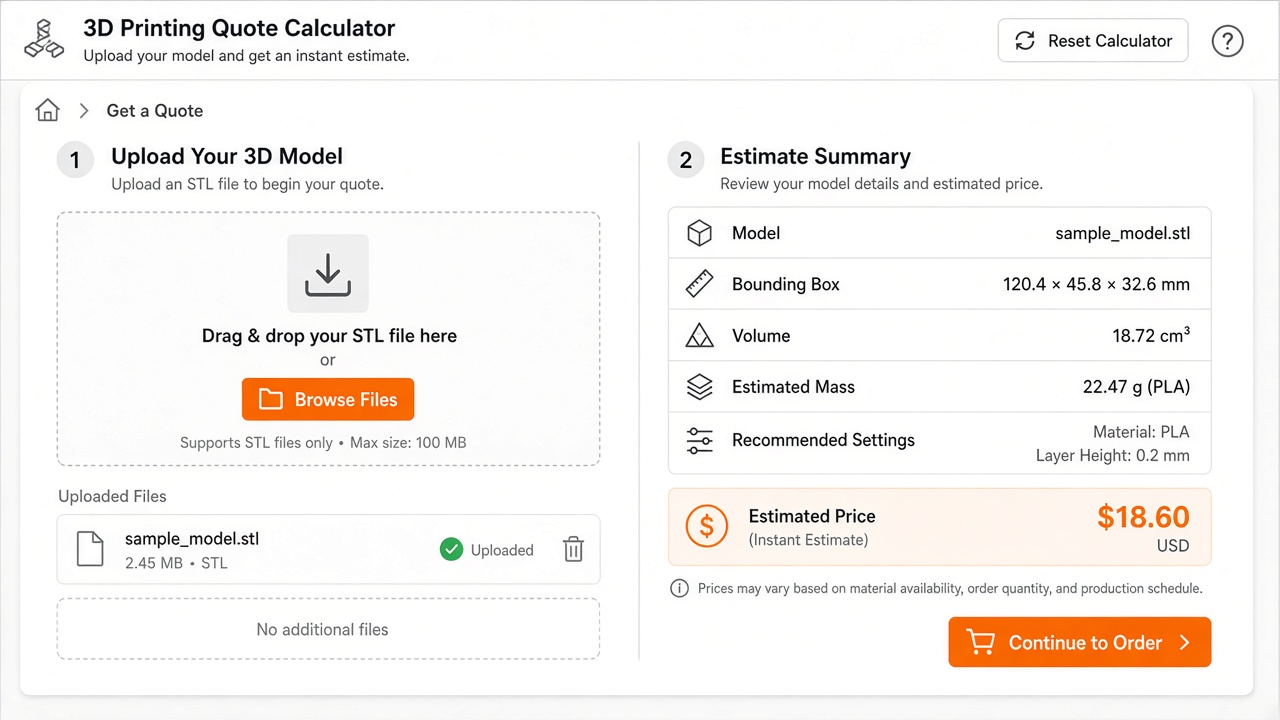Click the Supports STL files only note
Screen dimensions: 1280x720
pyautogui.click(x=323, y=442)
